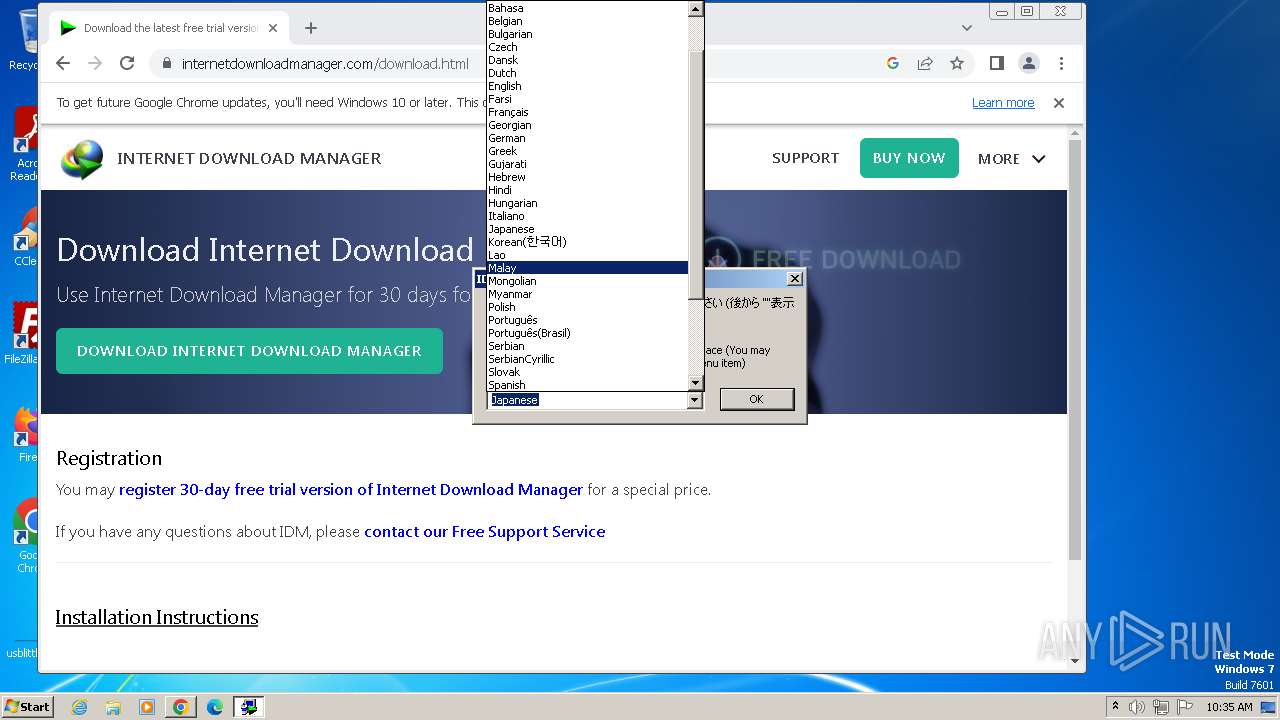Choose Japanese in the dropdown list
This screenshot has height=720, width=1280.
[x=588, y=229]
